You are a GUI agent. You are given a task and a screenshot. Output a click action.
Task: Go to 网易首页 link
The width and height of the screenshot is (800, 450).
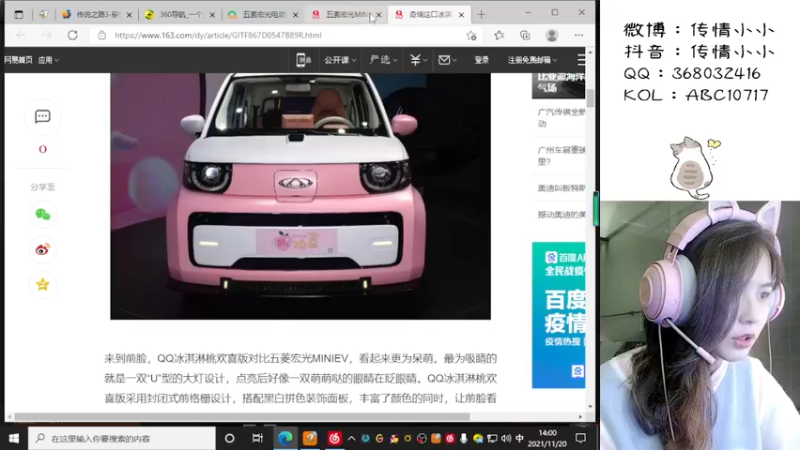(x=18, y=60)
